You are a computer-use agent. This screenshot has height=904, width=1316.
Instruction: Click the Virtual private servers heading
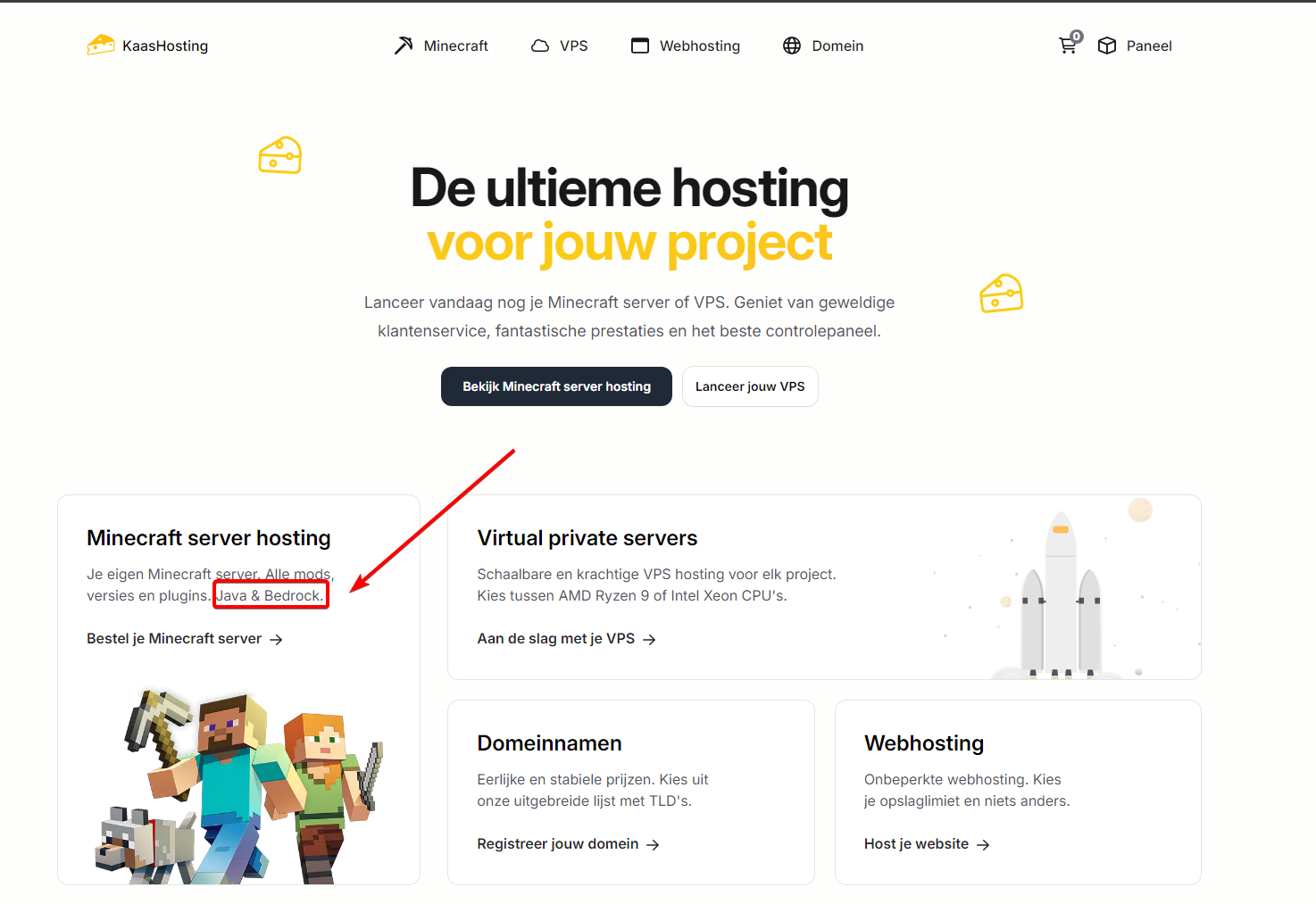(587, 538)
